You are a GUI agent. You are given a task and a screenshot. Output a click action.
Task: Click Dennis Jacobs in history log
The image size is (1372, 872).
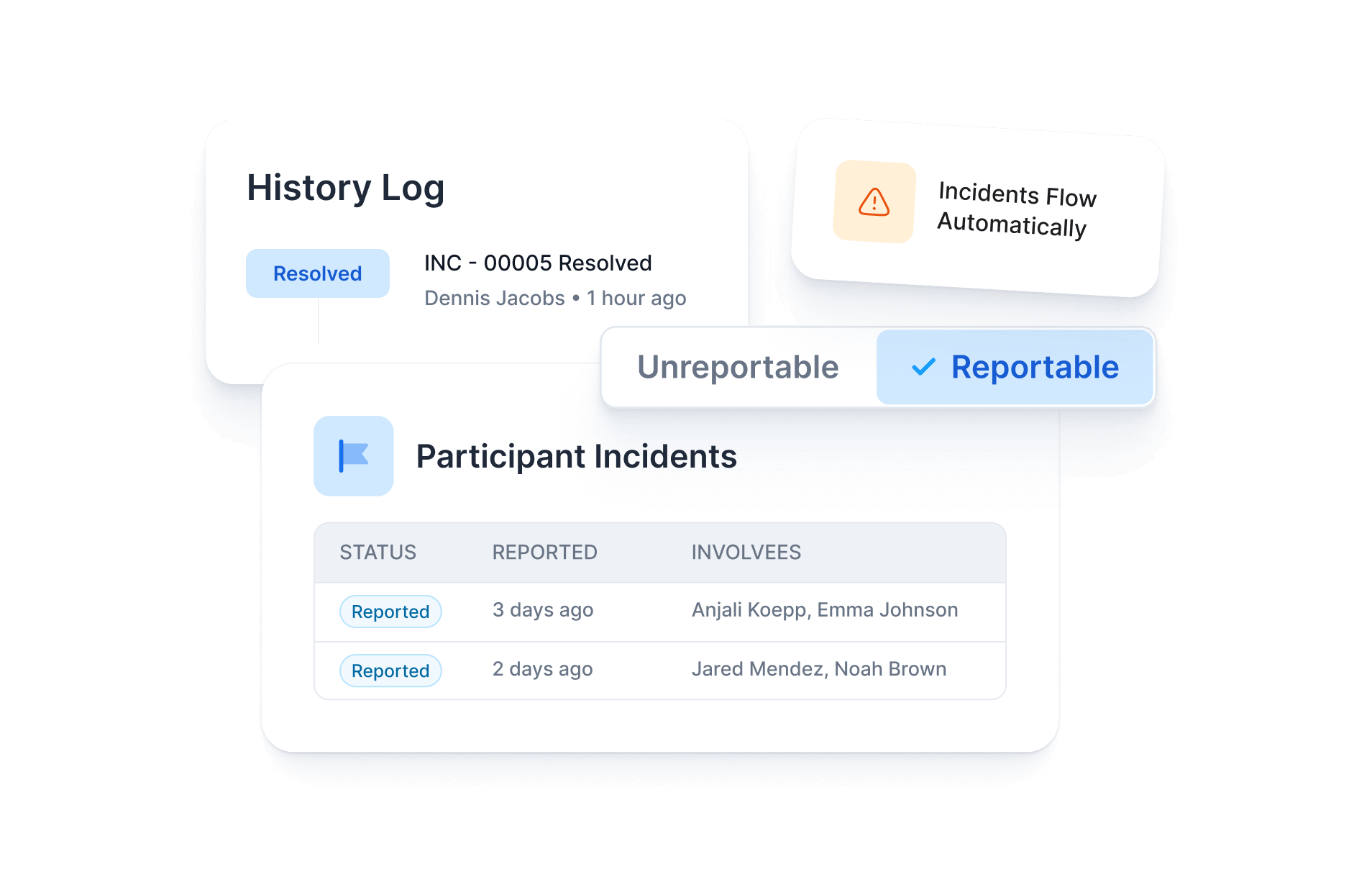click(494, 298)
